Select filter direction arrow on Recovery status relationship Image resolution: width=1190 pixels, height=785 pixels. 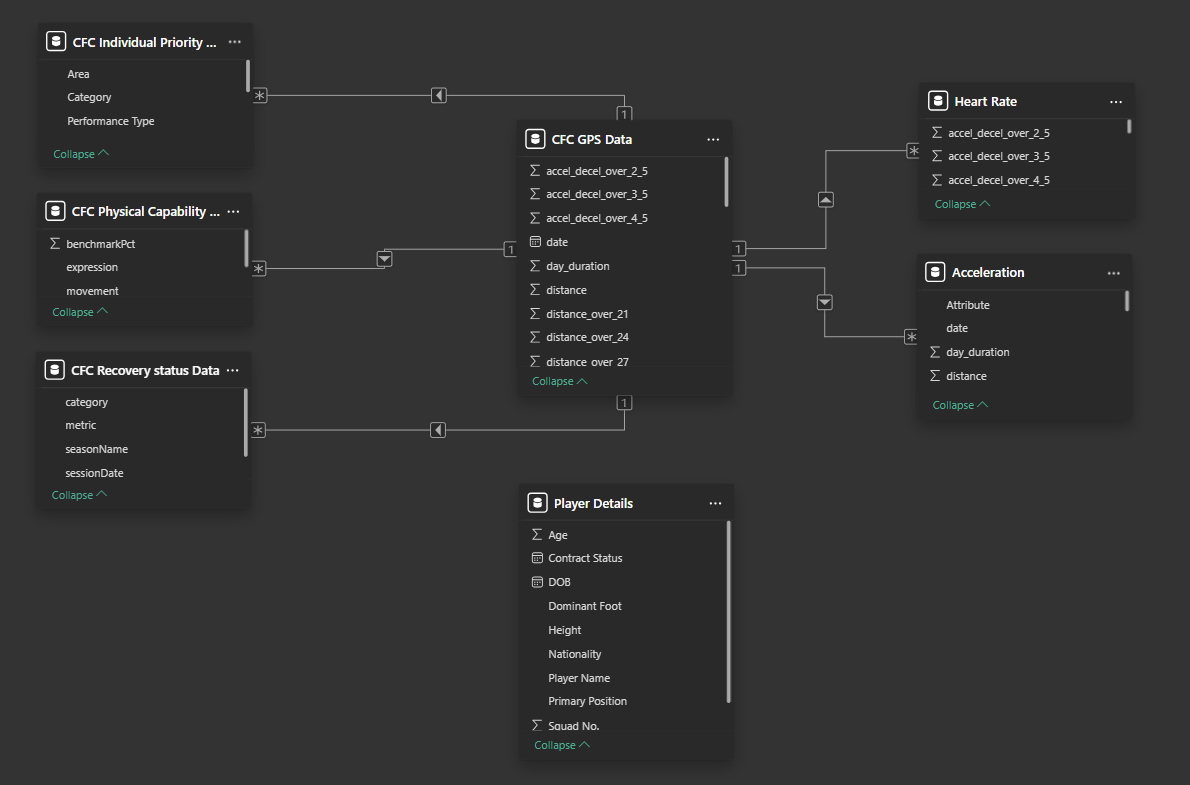click(x=438, y=430)
